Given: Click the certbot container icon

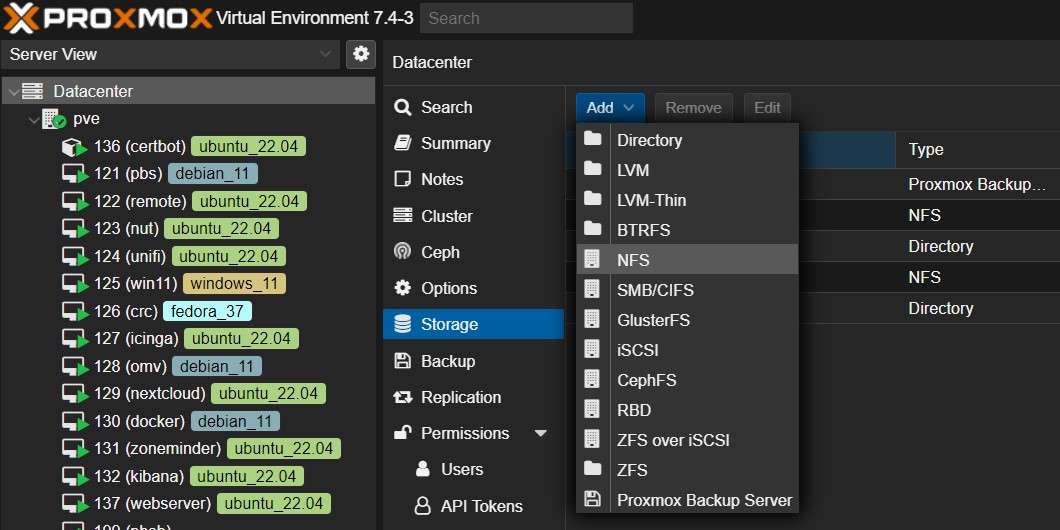Looking at the screenshot, I should pos(74,147).
